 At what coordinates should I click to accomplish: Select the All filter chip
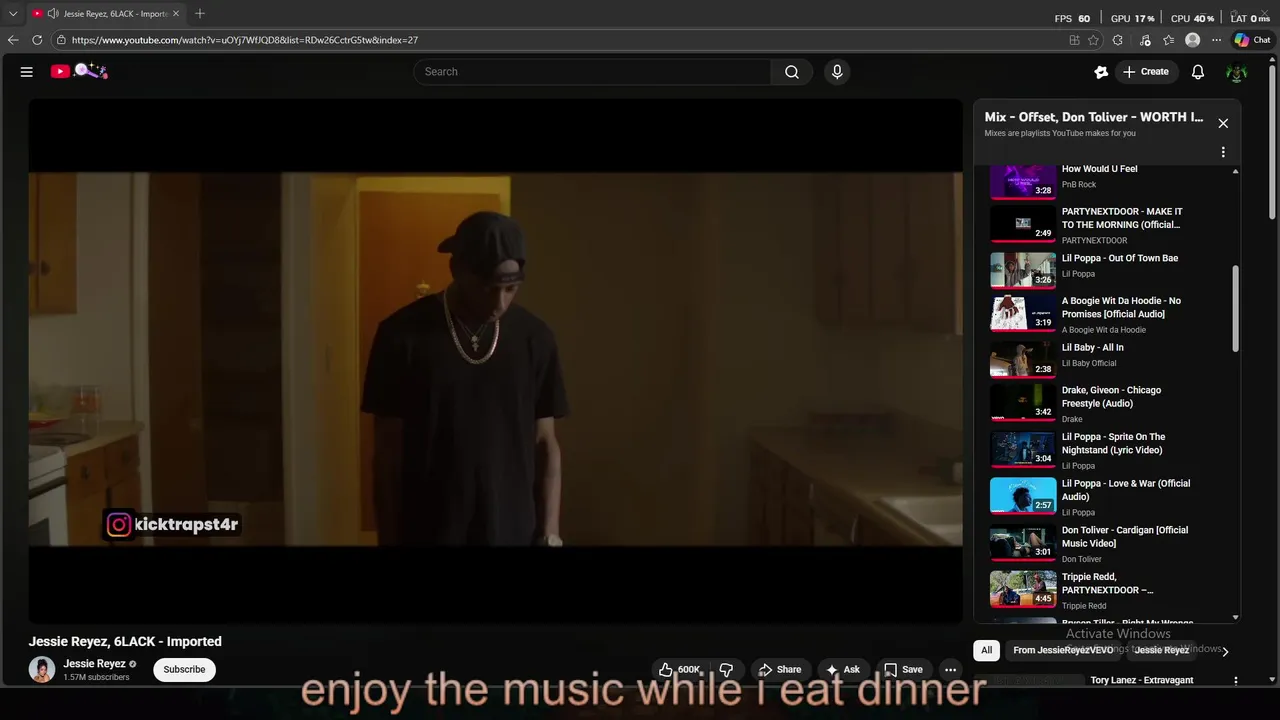pyautogui.click(x=986, y=650)
